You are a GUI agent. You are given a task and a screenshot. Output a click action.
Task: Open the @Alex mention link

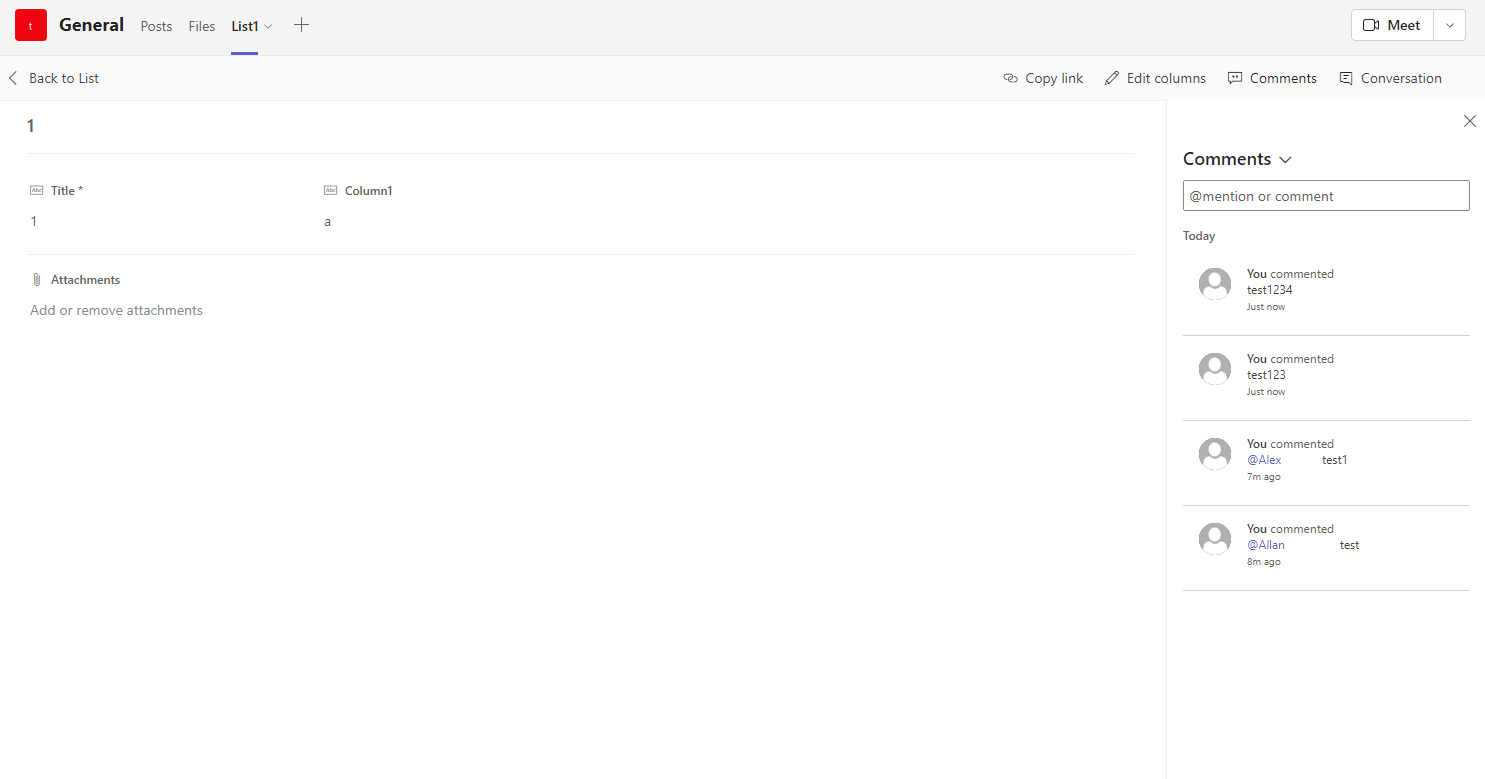click(1264, 460)
